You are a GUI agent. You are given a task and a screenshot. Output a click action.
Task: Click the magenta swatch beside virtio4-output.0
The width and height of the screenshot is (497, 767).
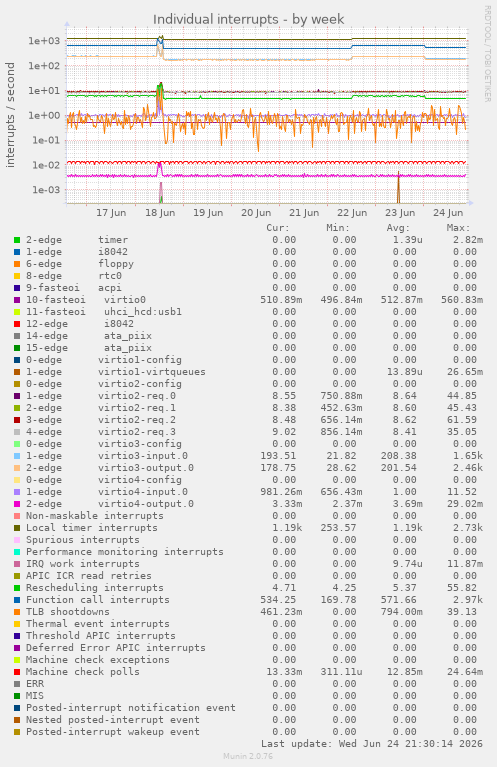click(17, 504)
